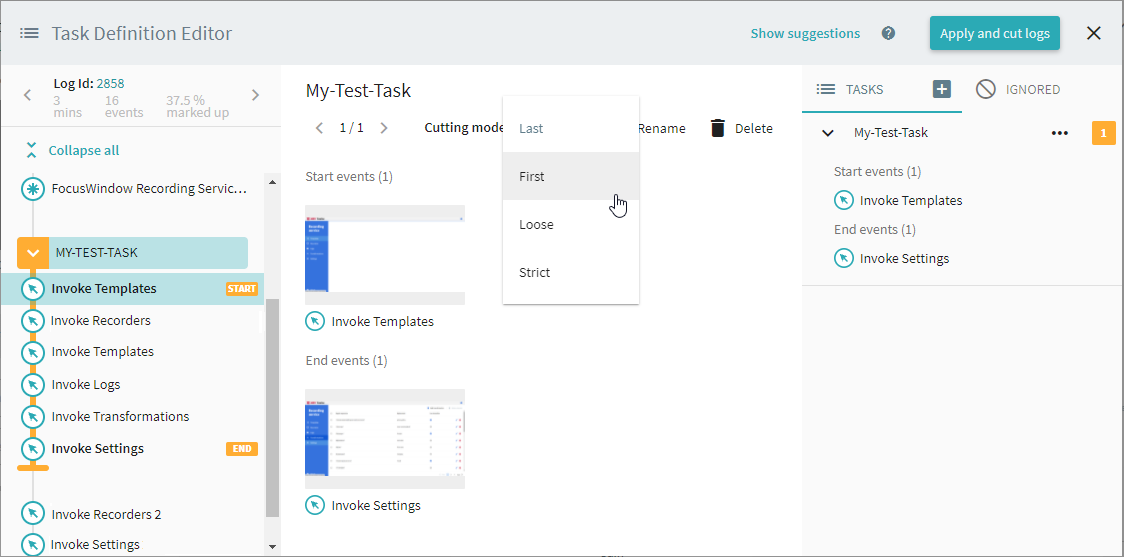This screenshot has height=557, width=1124.
Task: Click the Start events screenshot thumbnail
Action: [385, 255]
